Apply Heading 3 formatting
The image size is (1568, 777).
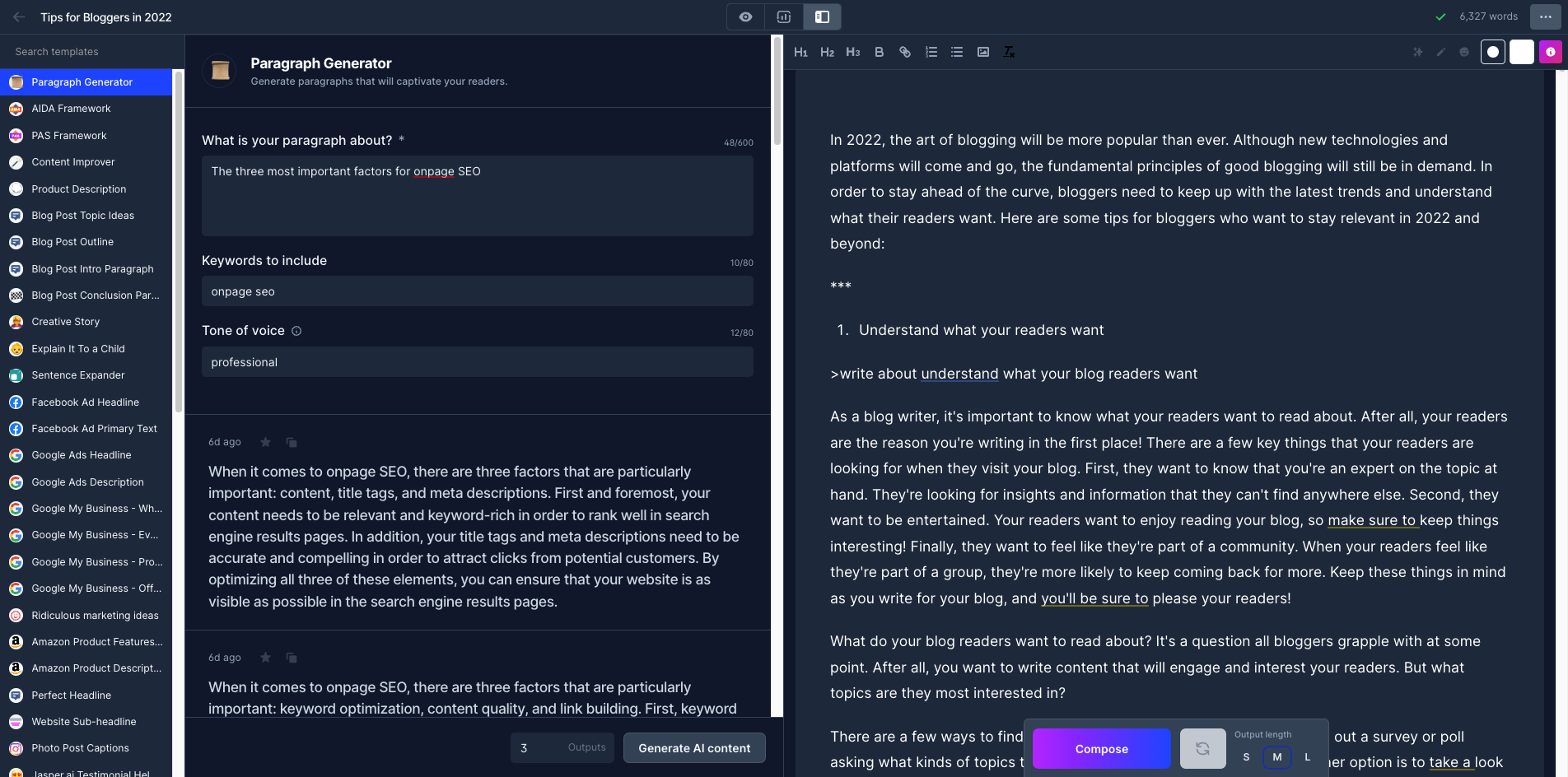853,52
